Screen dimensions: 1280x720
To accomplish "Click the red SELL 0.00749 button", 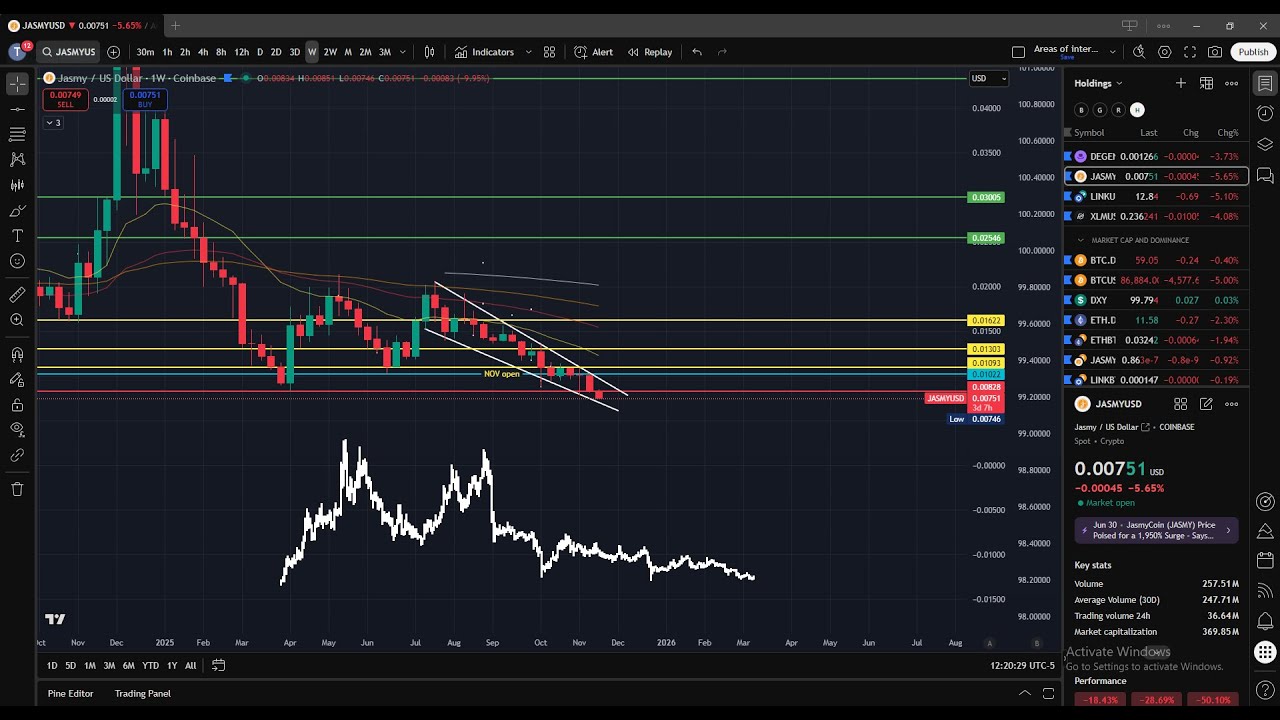I will click(x=65, y=99).
